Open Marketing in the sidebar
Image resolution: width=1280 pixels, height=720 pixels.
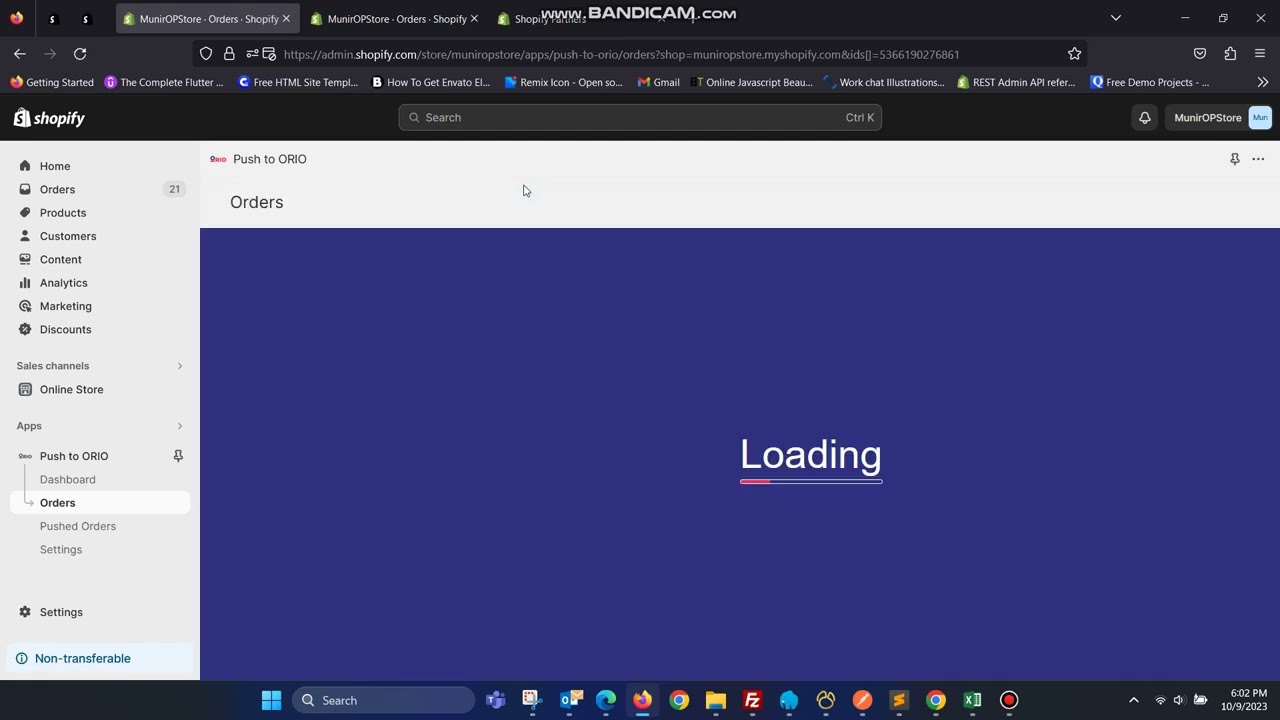coord(66,306)
